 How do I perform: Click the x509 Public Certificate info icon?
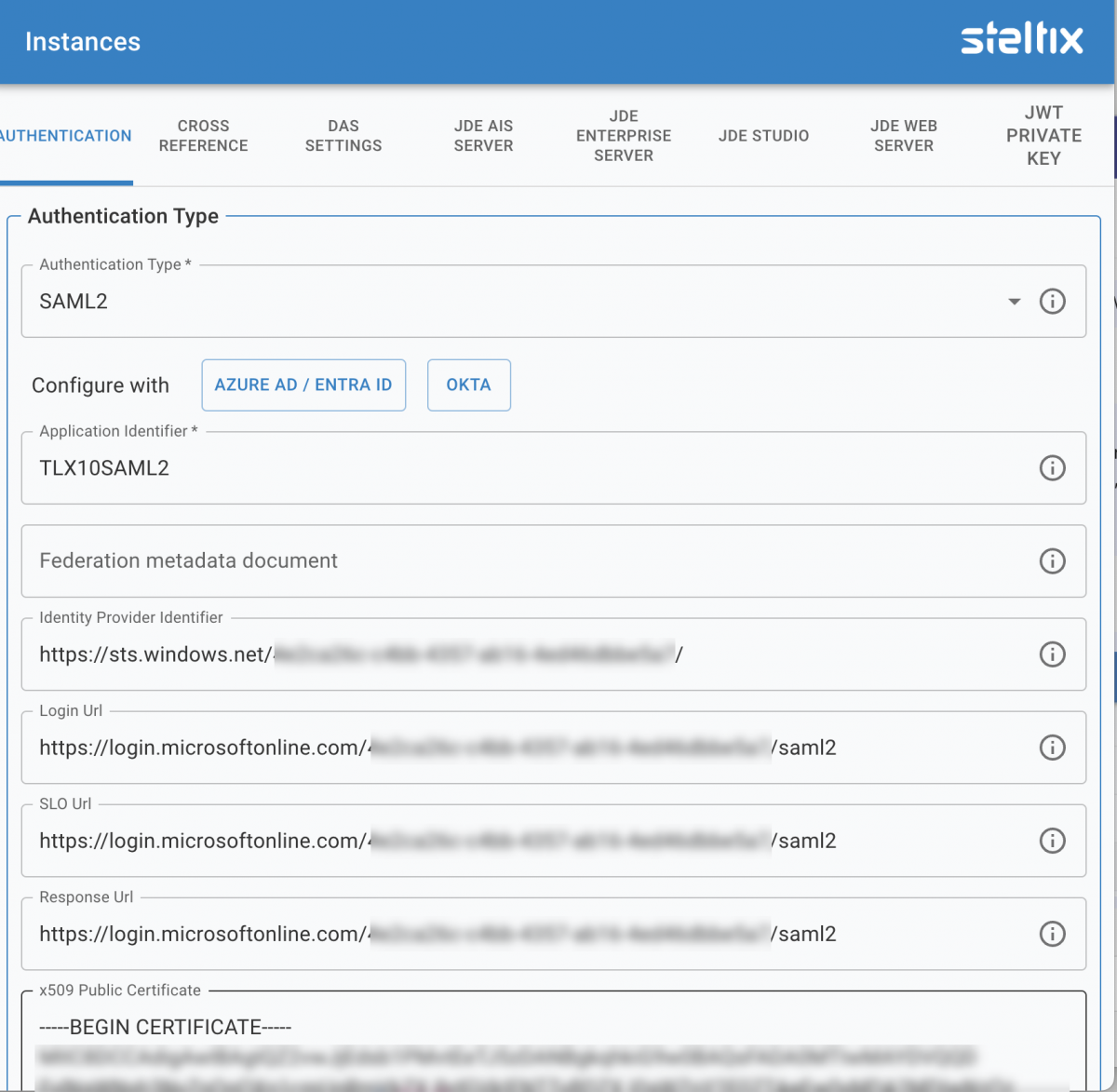(1053, 1033)
